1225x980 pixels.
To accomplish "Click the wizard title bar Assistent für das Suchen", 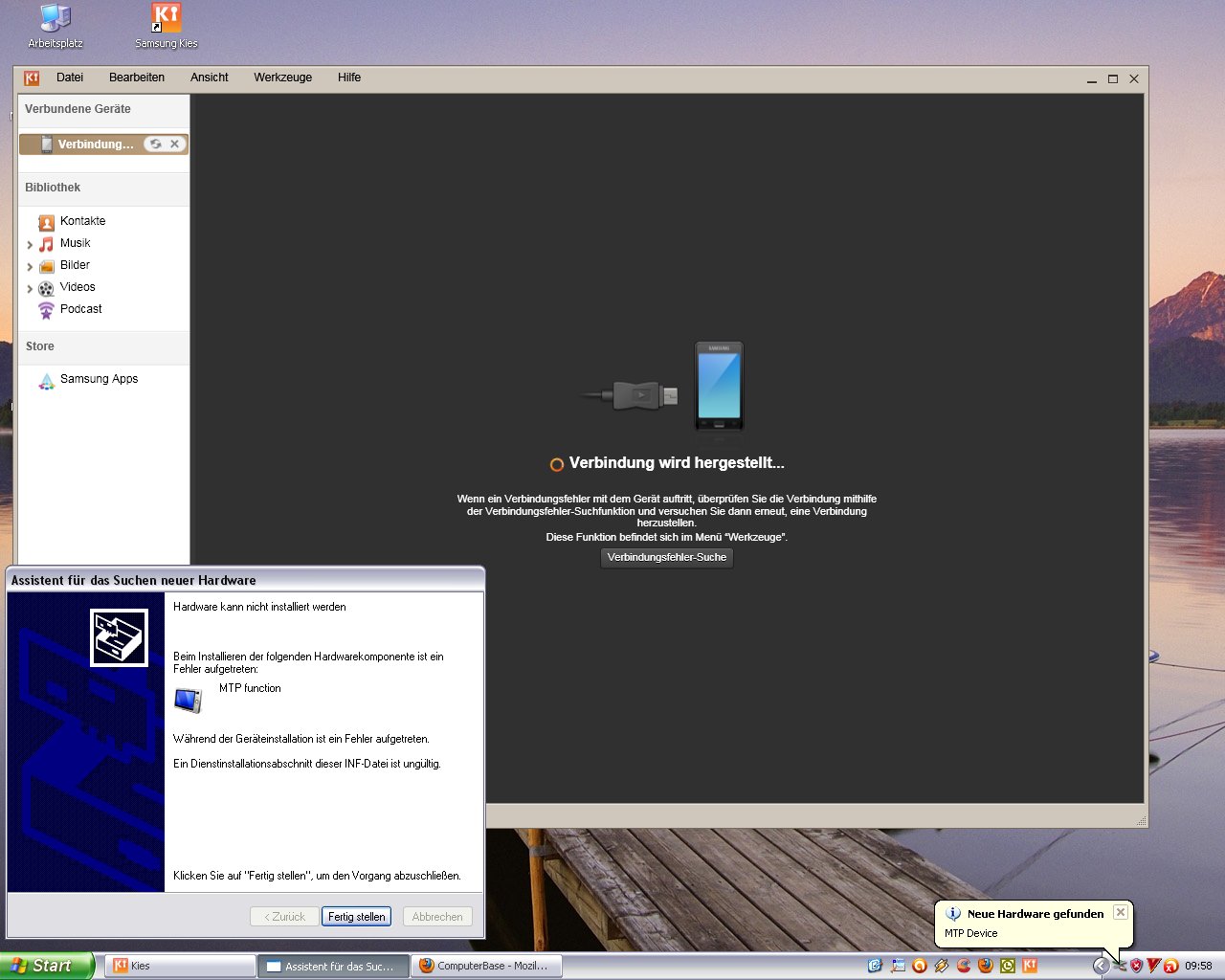I will pos(245,580).
